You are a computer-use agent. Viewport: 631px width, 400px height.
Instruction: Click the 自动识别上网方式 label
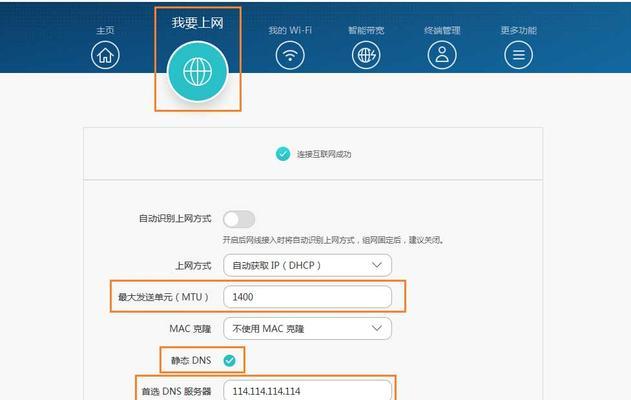point(175,219)
